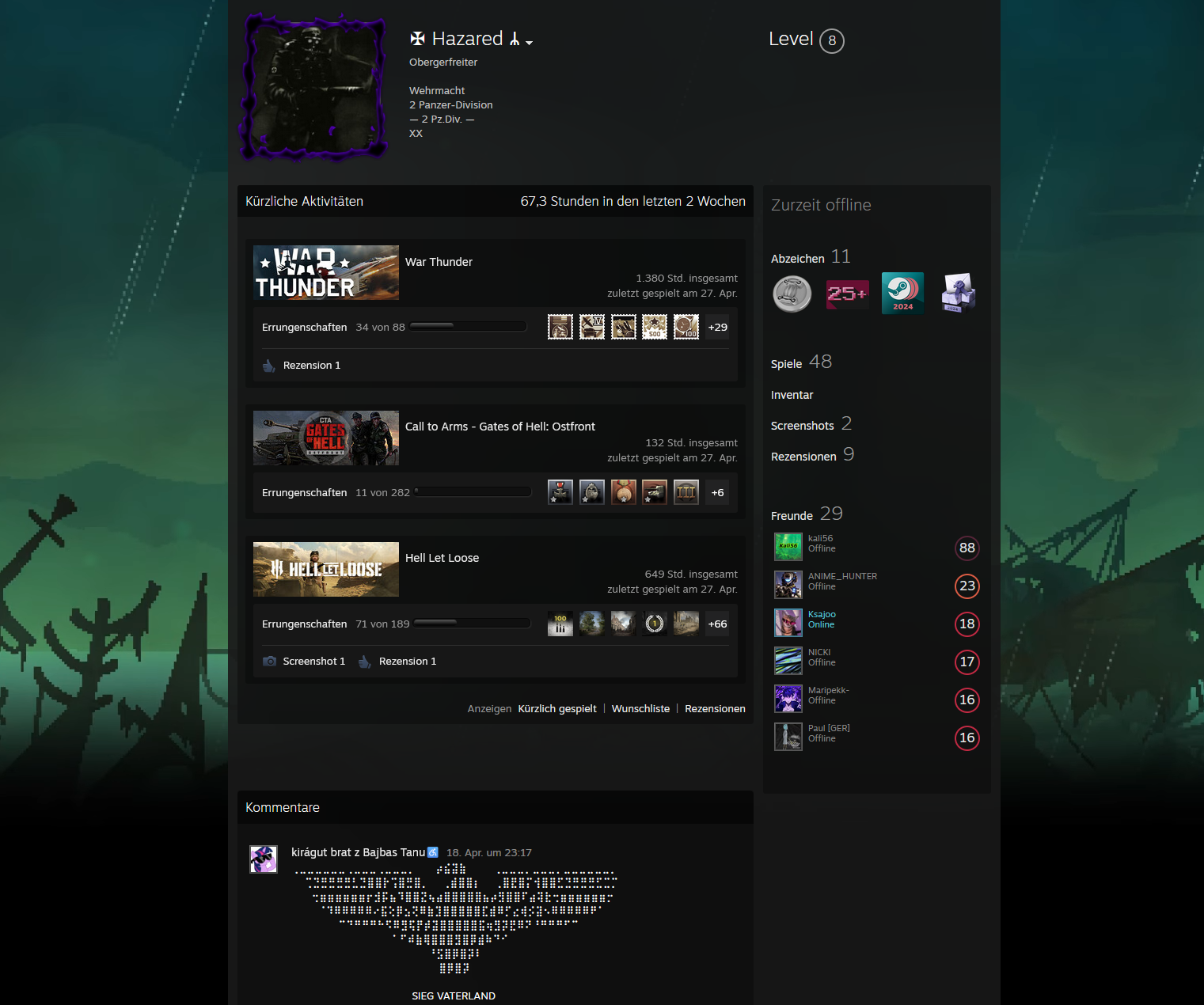
Task: Click the silver coin community badge
Action: click(792, 294)
